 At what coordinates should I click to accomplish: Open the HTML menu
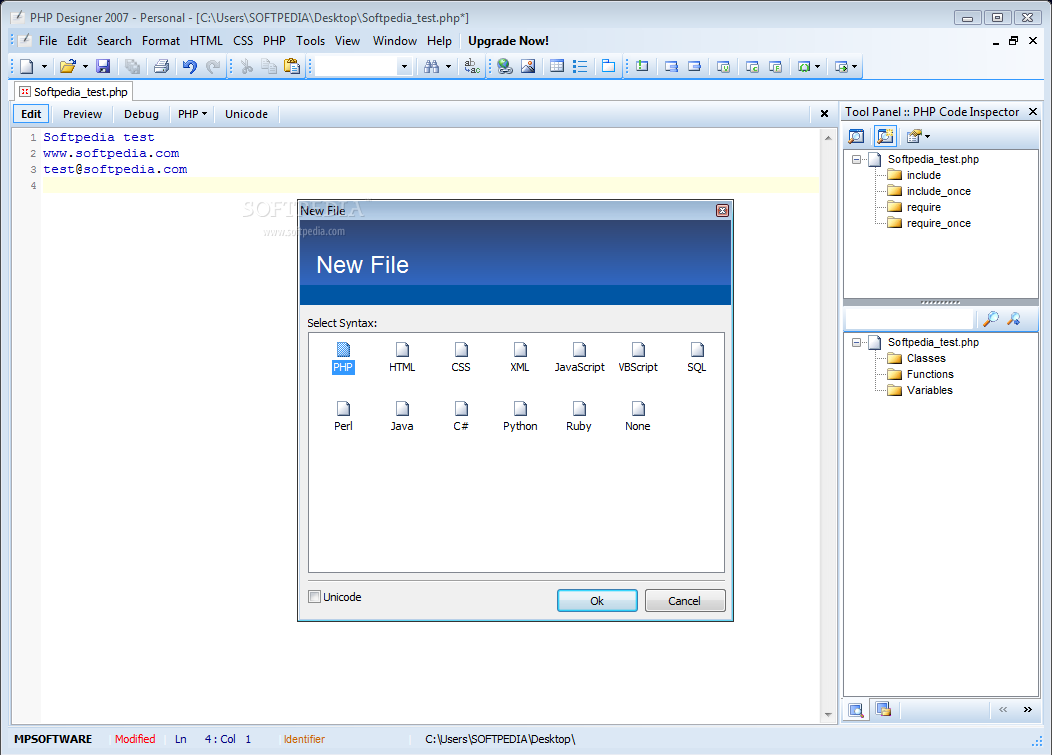(206, 41)
